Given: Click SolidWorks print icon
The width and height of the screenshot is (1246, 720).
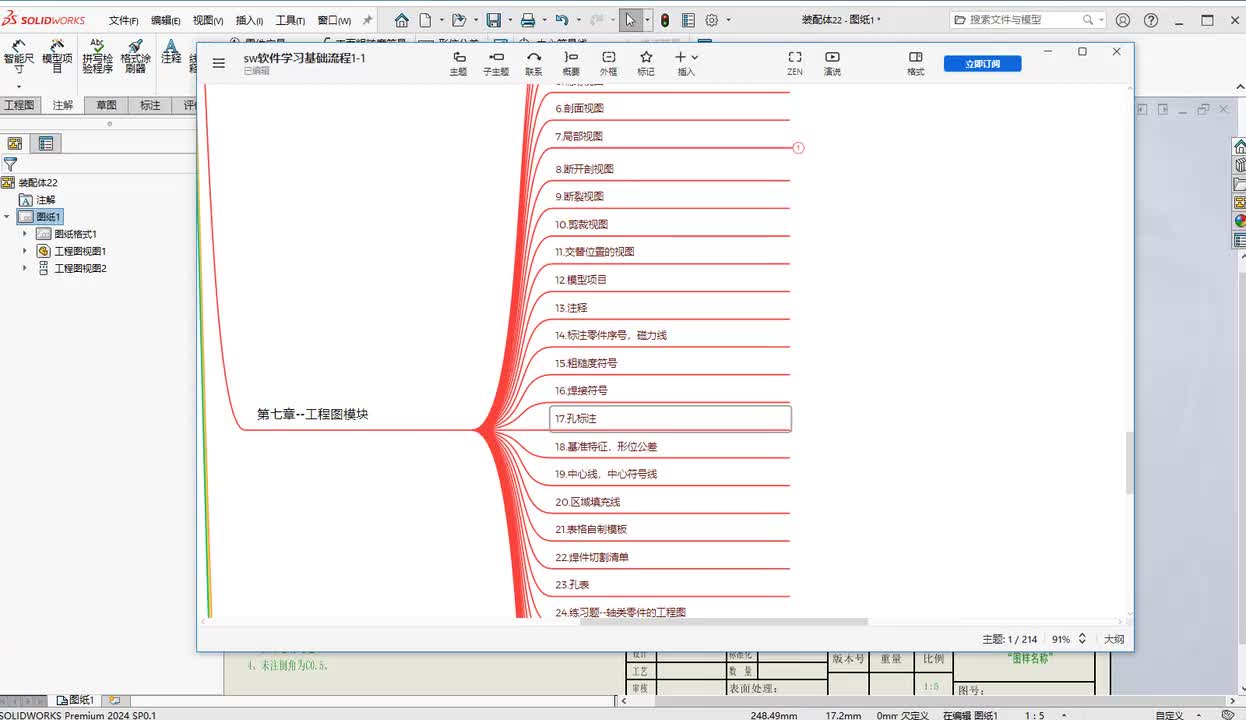Looking at the screenshot, I should 527,20.
